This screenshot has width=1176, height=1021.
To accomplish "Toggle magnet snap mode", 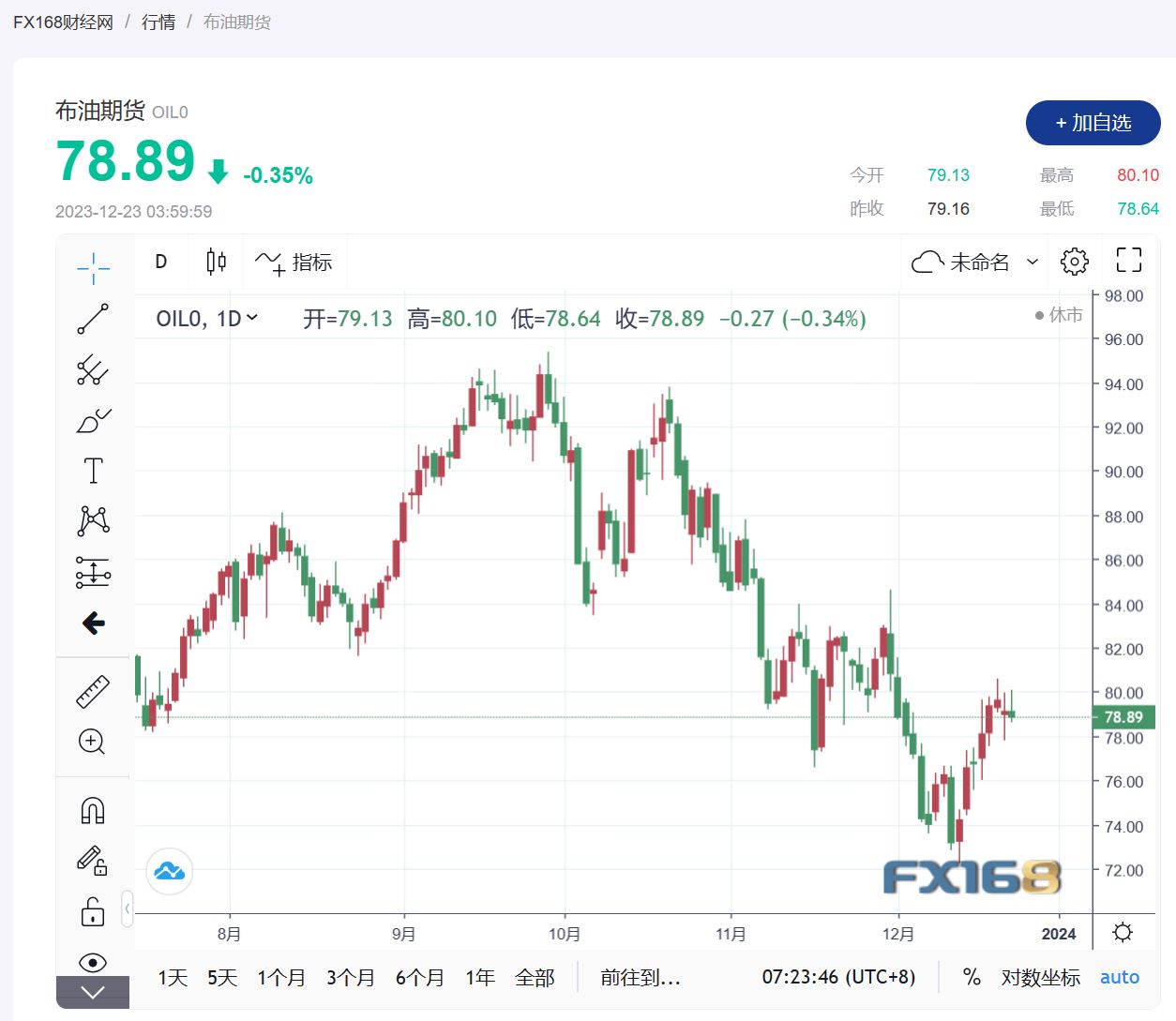I will 93,810.
